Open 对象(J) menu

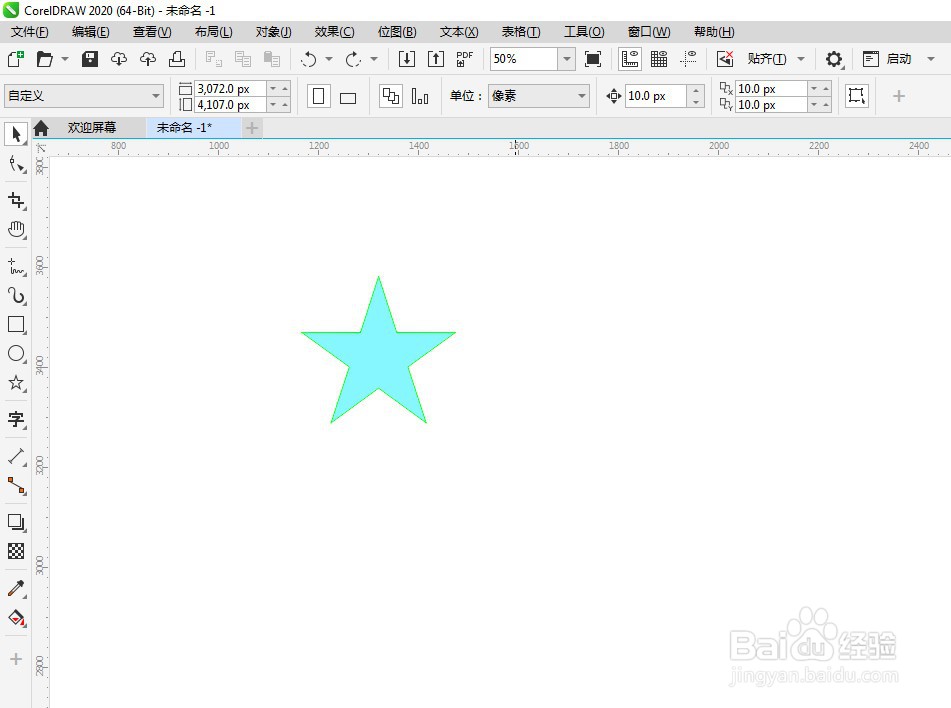coord(274,32)
